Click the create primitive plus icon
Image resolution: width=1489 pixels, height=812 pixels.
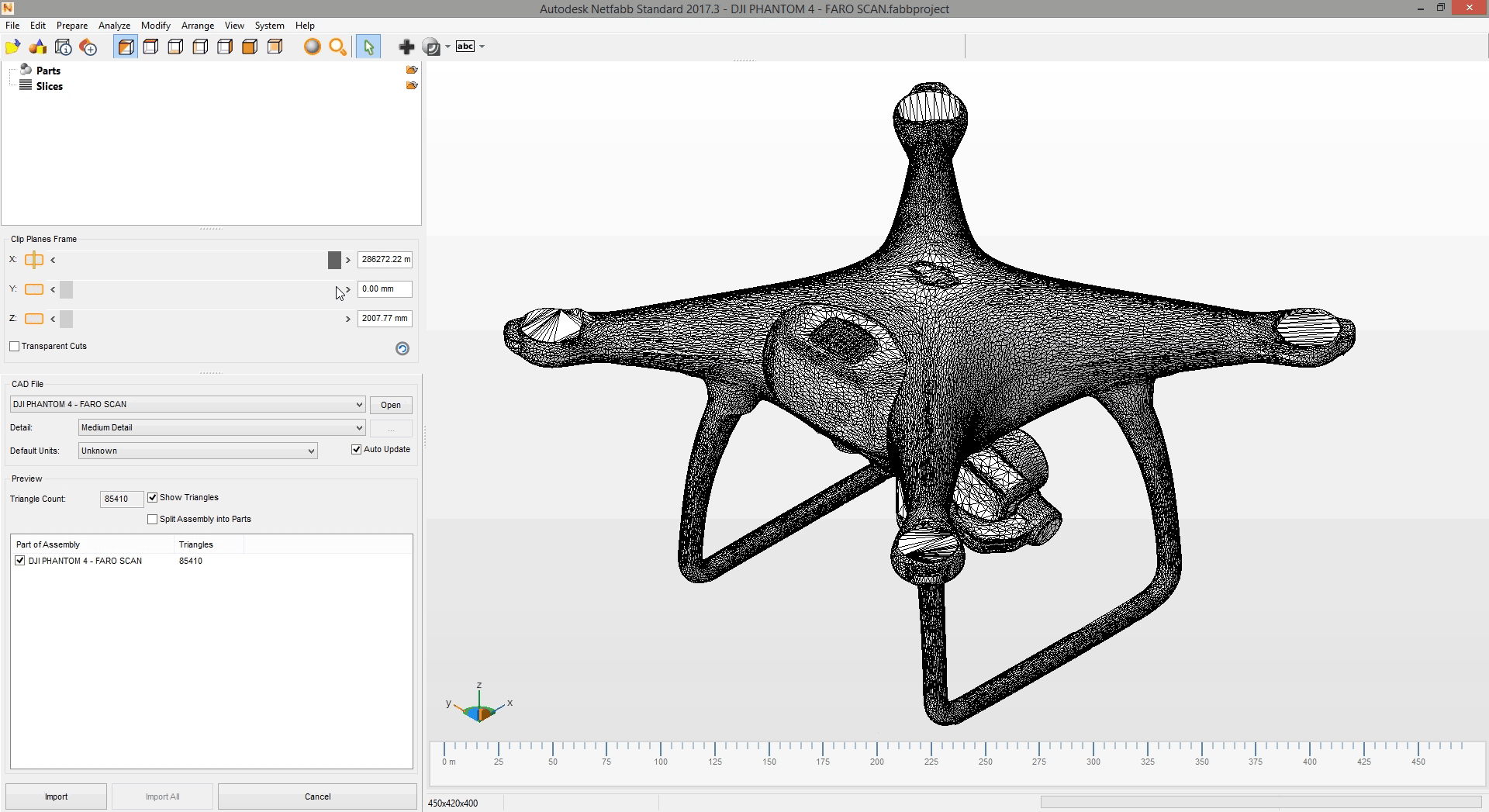point(88,47)
